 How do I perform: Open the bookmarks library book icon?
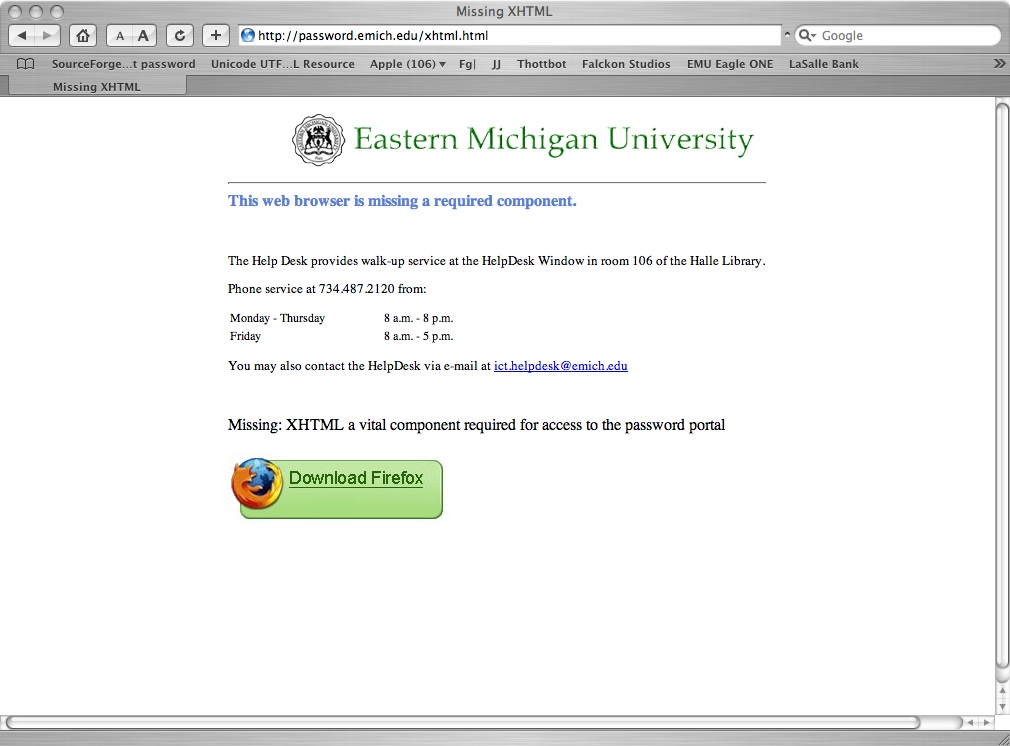point(26,64)
